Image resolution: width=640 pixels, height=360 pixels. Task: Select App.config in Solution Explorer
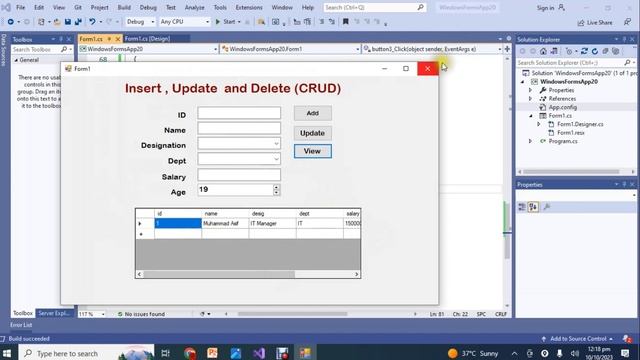[x=562, y=107]
